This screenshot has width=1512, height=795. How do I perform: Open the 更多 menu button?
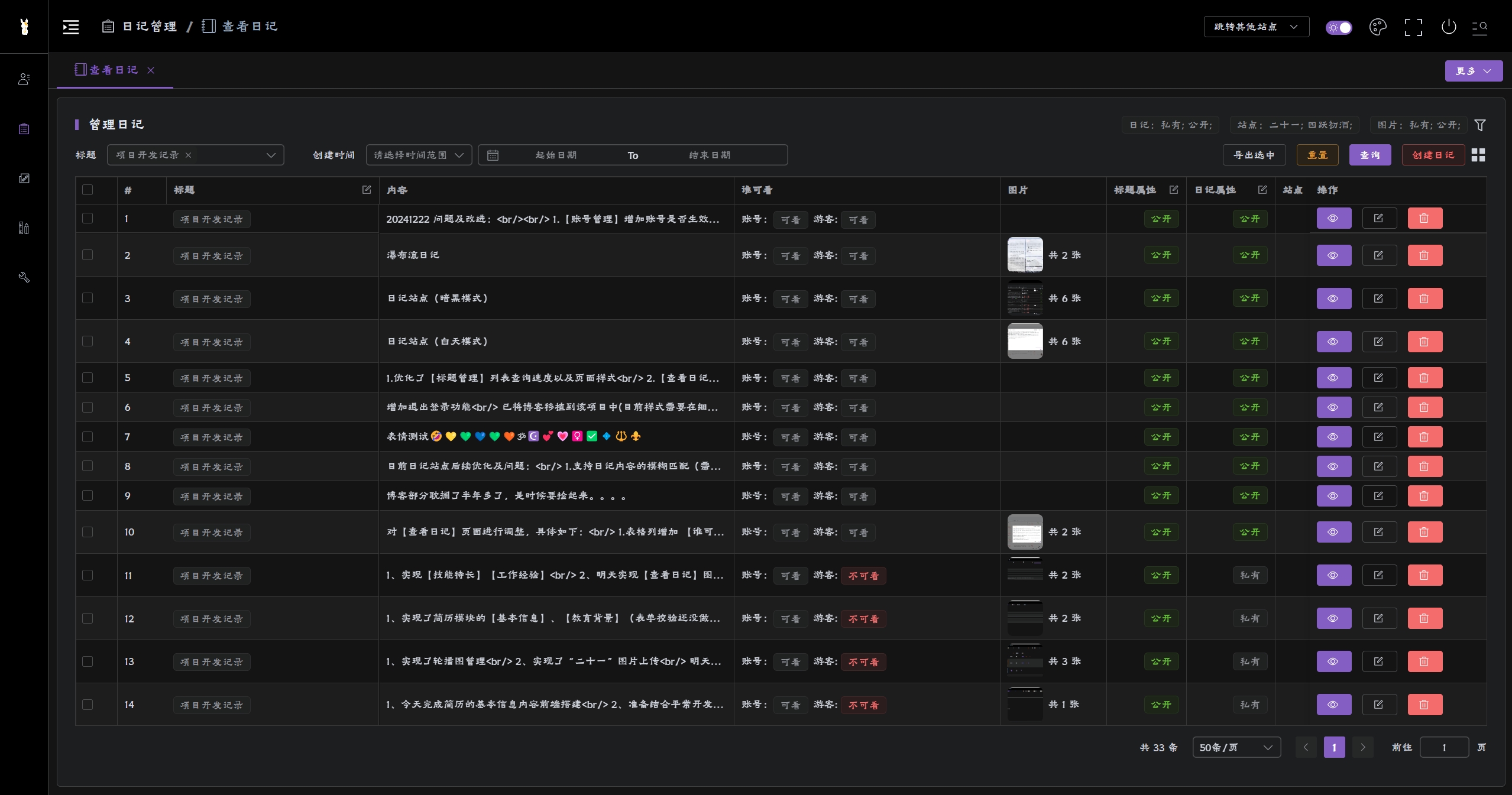click(x=1473, y=71)
